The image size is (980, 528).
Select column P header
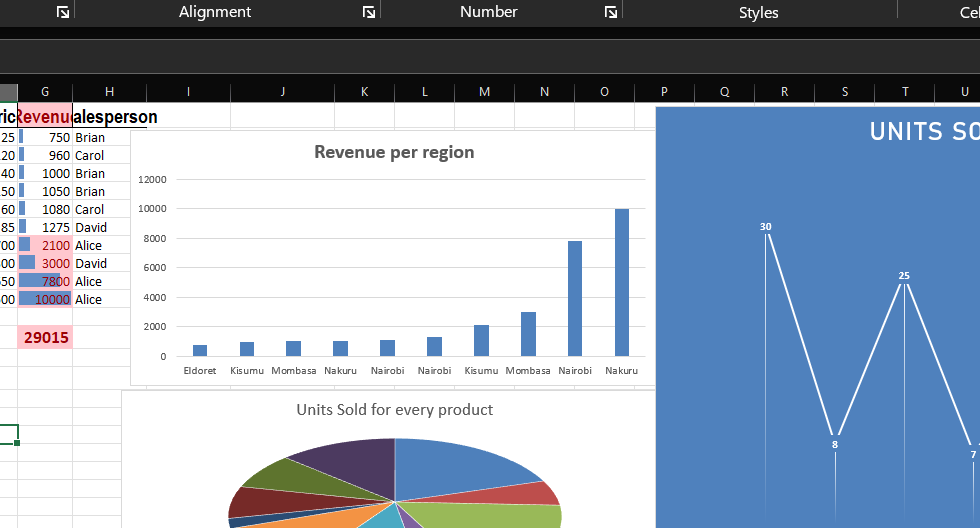click(664, 92)
